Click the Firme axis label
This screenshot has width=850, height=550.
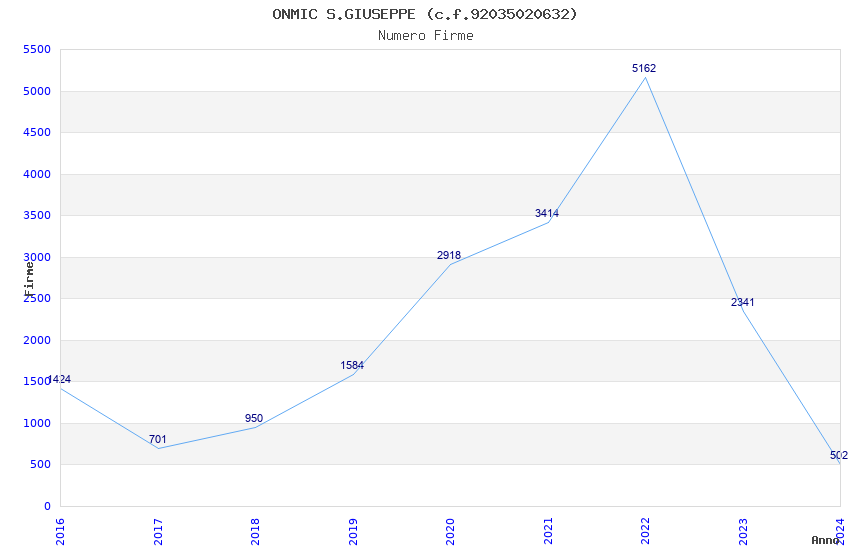pos(29,279)
